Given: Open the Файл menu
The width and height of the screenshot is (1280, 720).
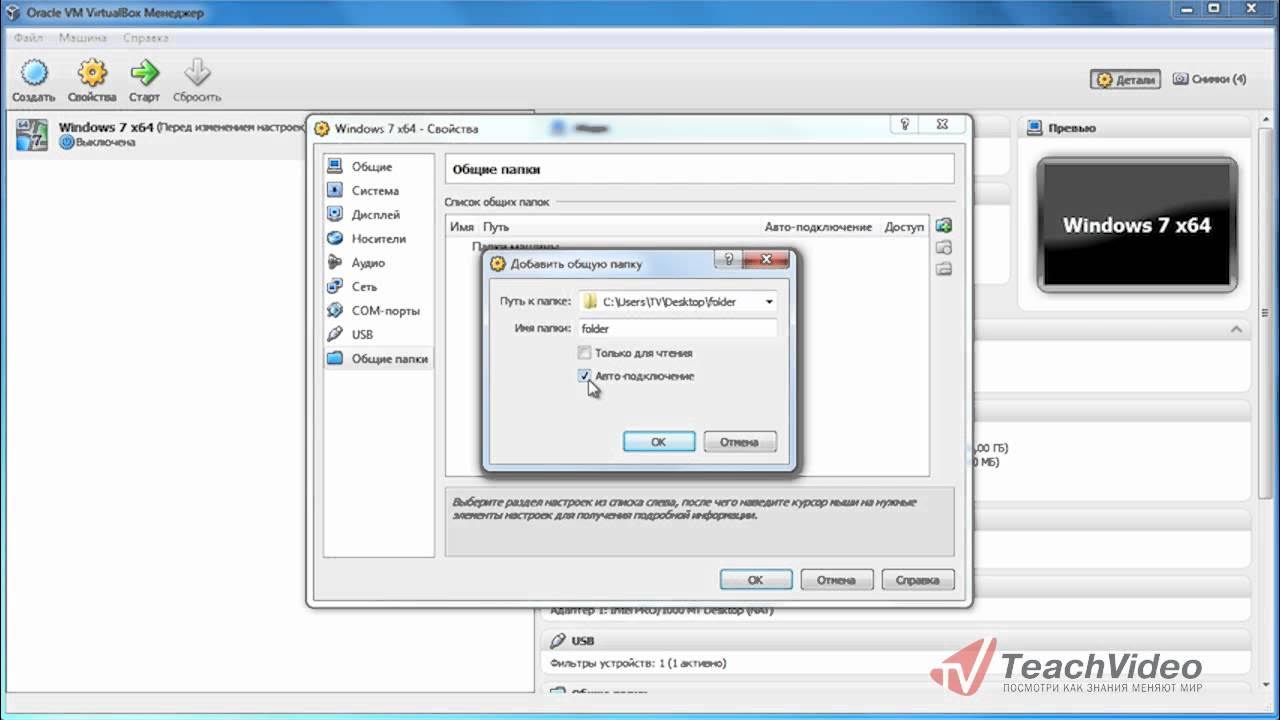Looking at the screenshot, I should pyautogui.click(x=28, y=37).
